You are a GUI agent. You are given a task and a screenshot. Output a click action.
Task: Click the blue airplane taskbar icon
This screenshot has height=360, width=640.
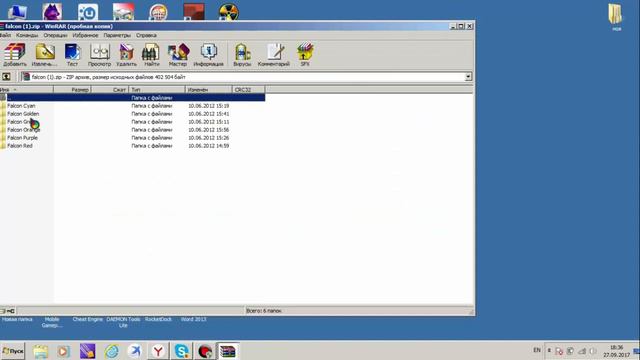pyautogui.click(x=135, y=351)
